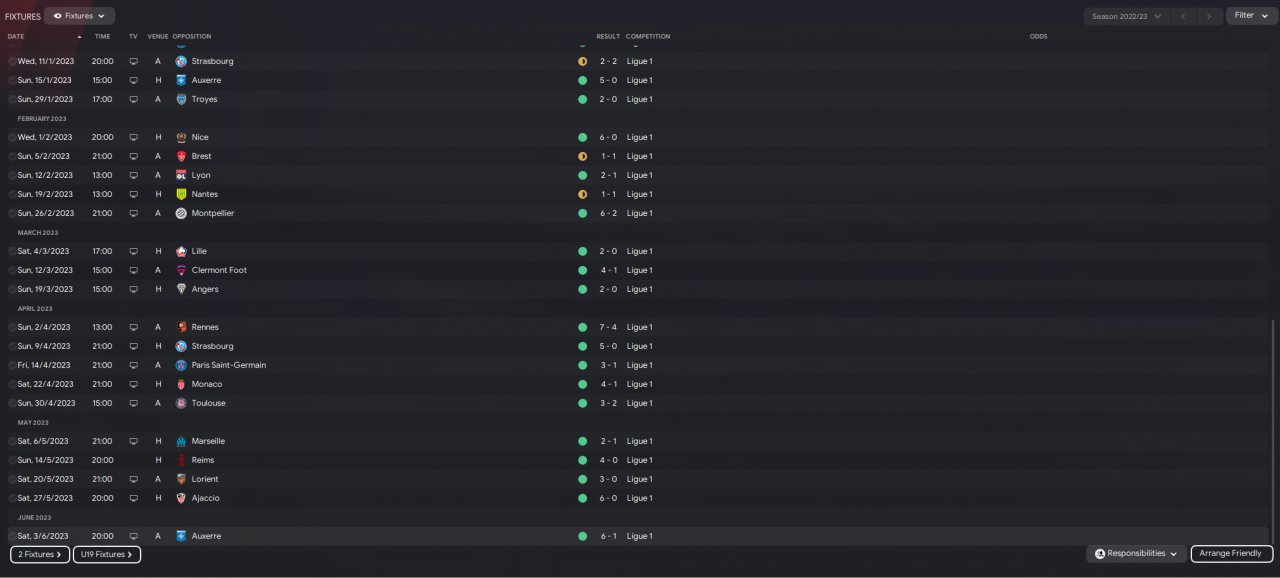Image resolution: width=1280 pixels, height=578 pixels.
Task: Open the Responsibilities menu
Action: point(1136,554)
